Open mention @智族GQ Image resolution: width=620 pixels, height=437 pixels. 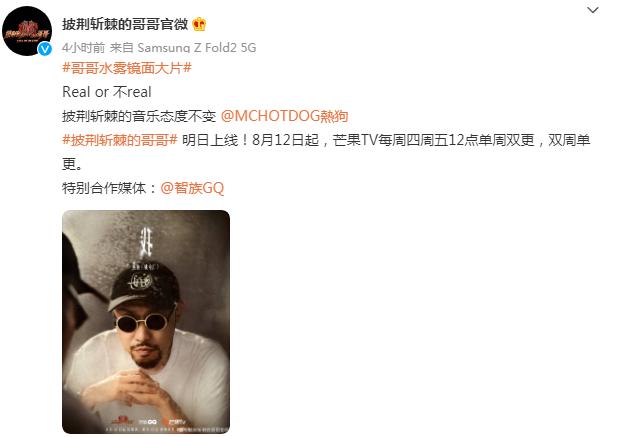[192, 188]
